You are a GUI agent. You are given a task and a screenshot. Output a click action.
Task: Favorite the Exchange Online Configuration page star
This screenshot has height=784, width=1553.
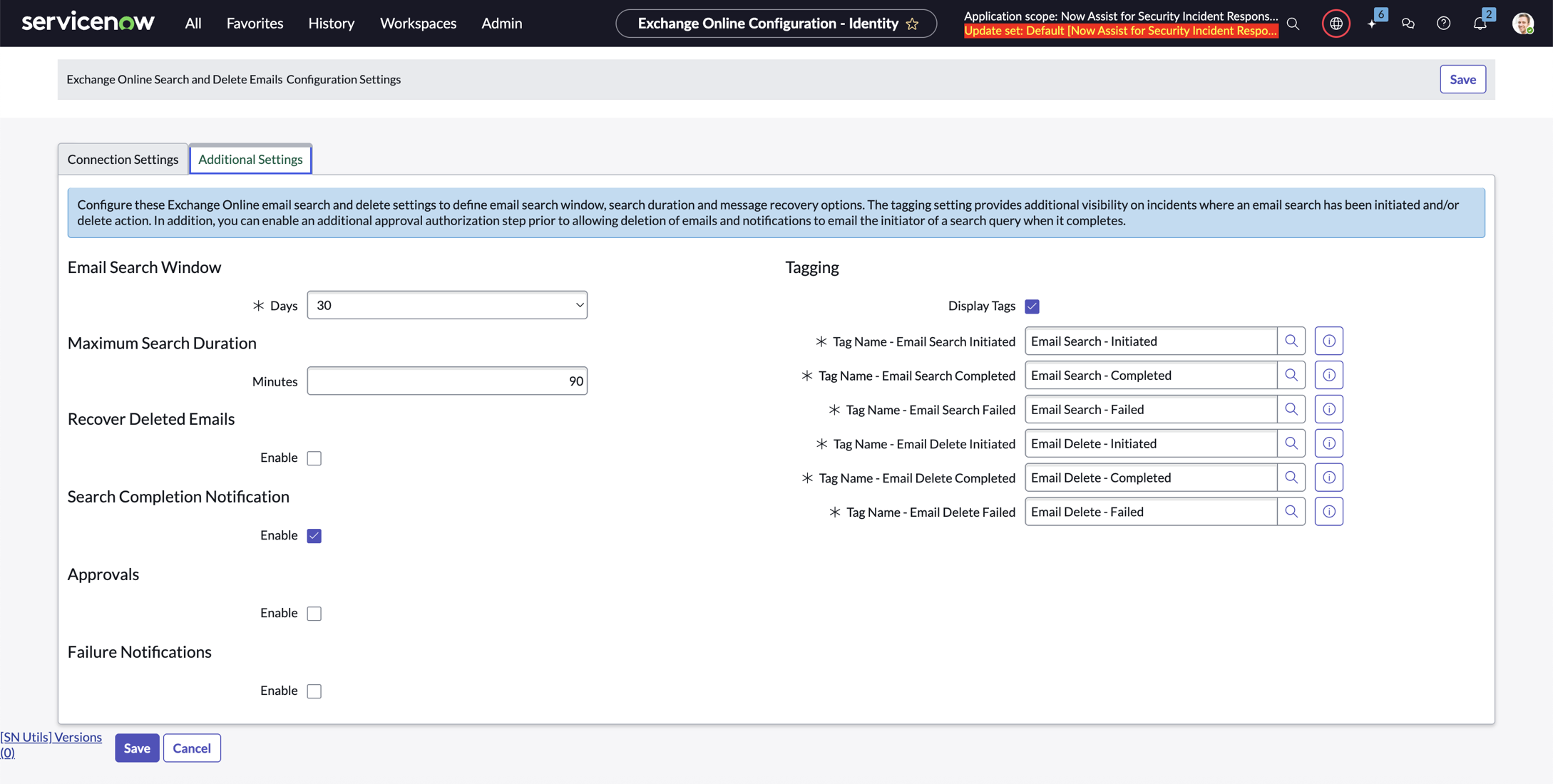coord(912,24)
